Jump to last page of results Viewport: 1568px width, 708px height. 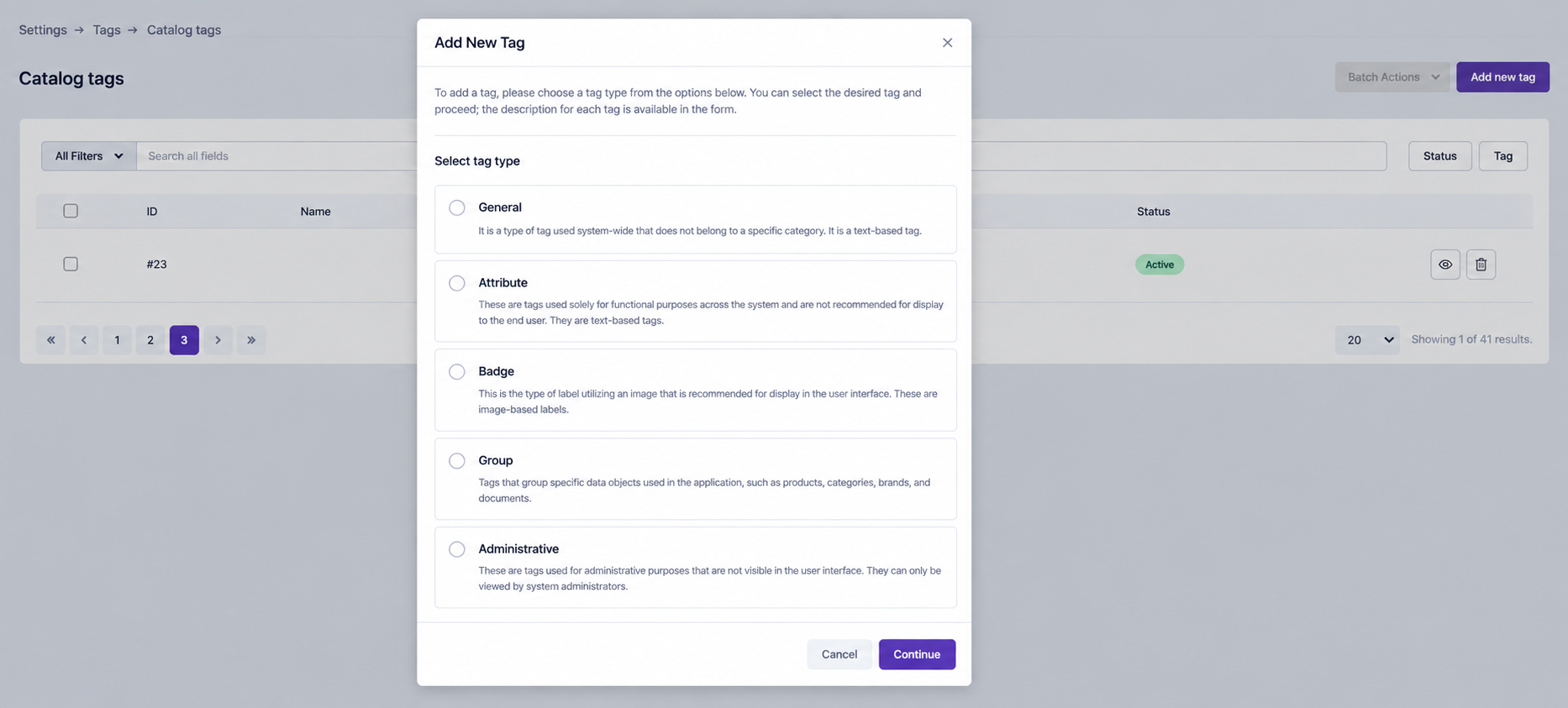(x=251, y=340)
